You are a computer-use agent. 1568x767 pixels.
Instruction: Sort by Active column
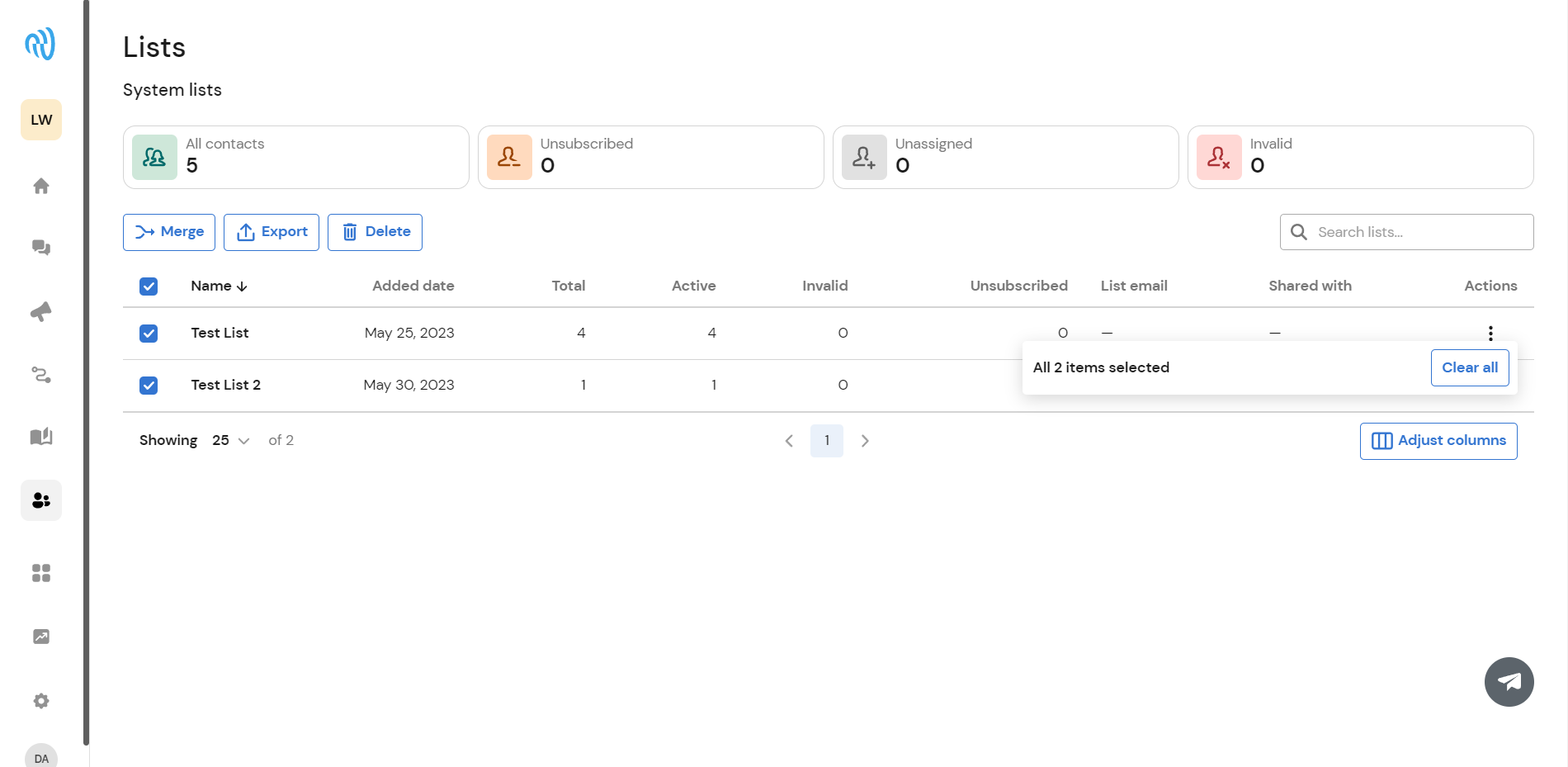pos(694,286)
